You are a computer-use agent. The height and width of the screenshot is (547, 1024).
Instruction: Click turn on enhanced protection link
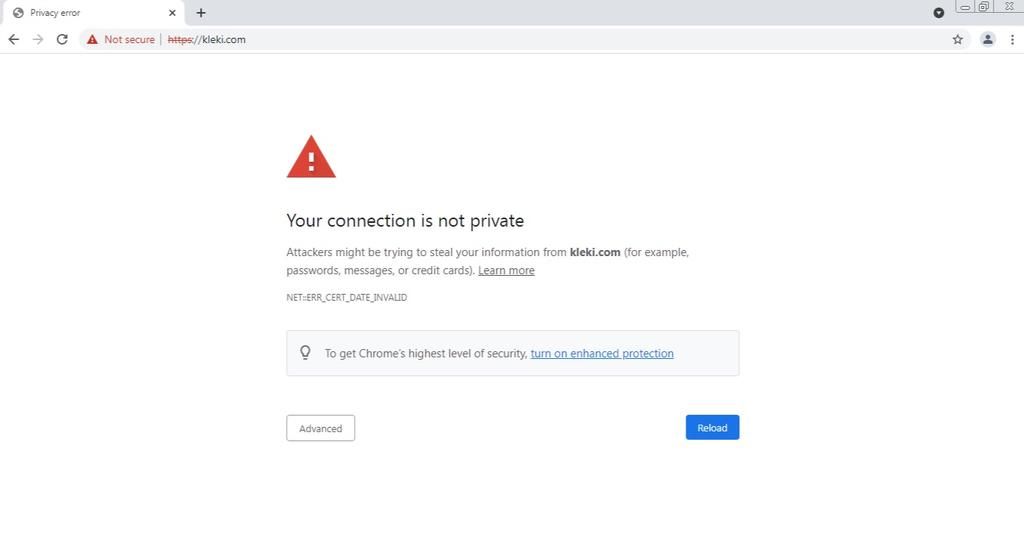pos(602,354)
